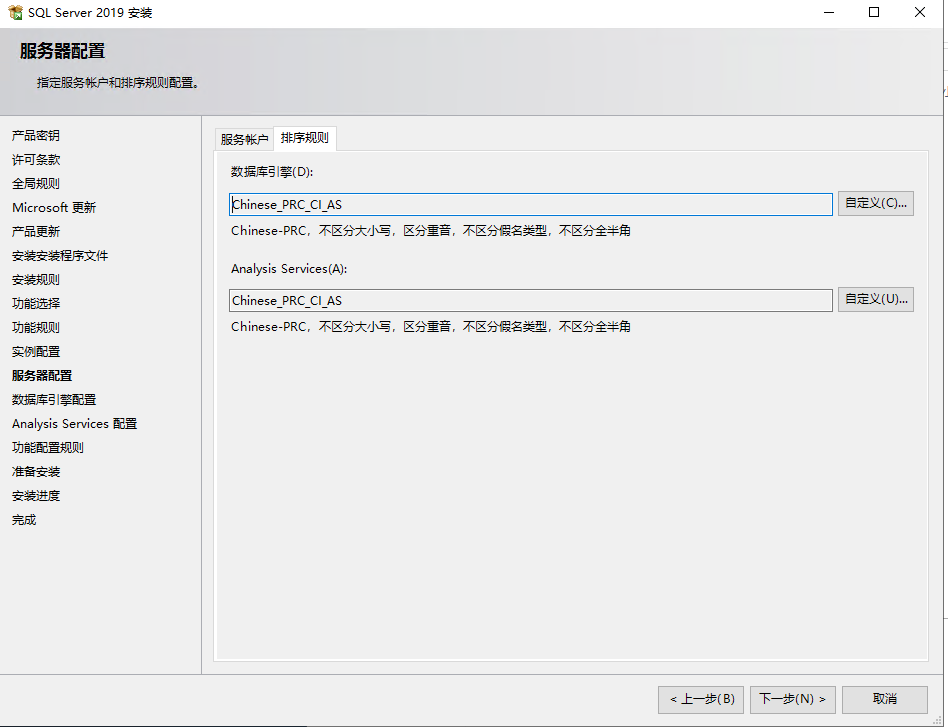Click the 数据库引擎配置 step
Viewport: 948px width, 727px height.
click(54, 400)
